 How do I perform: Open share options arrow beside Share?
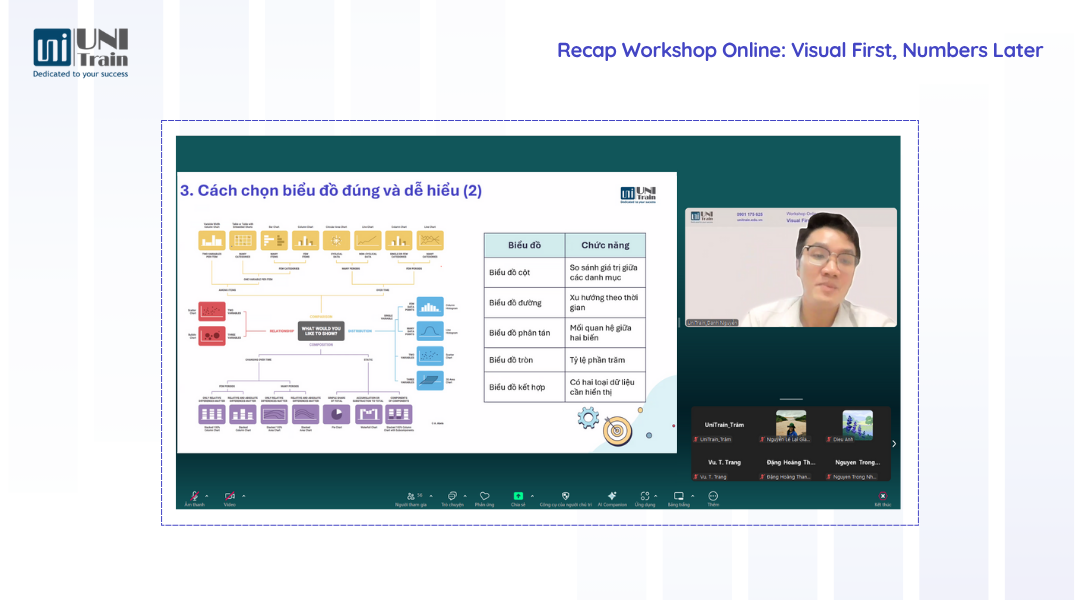(x=532, y=496)
